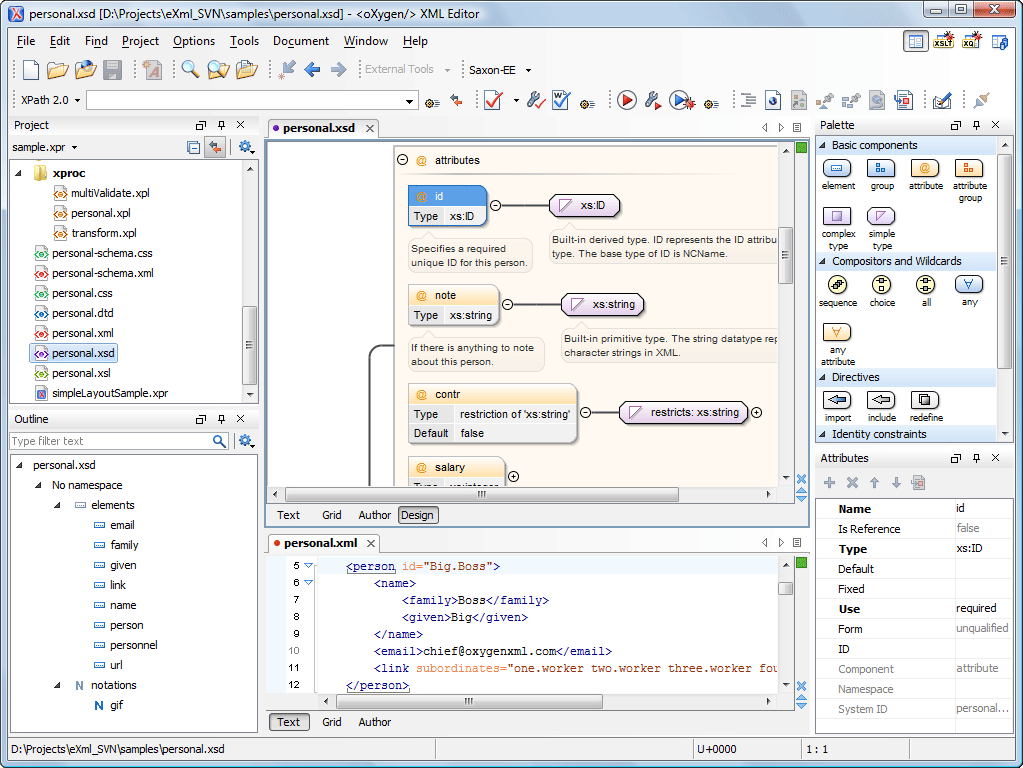Switch to the personal.xml editor tab
The image size is (1023, 768).
320,543
